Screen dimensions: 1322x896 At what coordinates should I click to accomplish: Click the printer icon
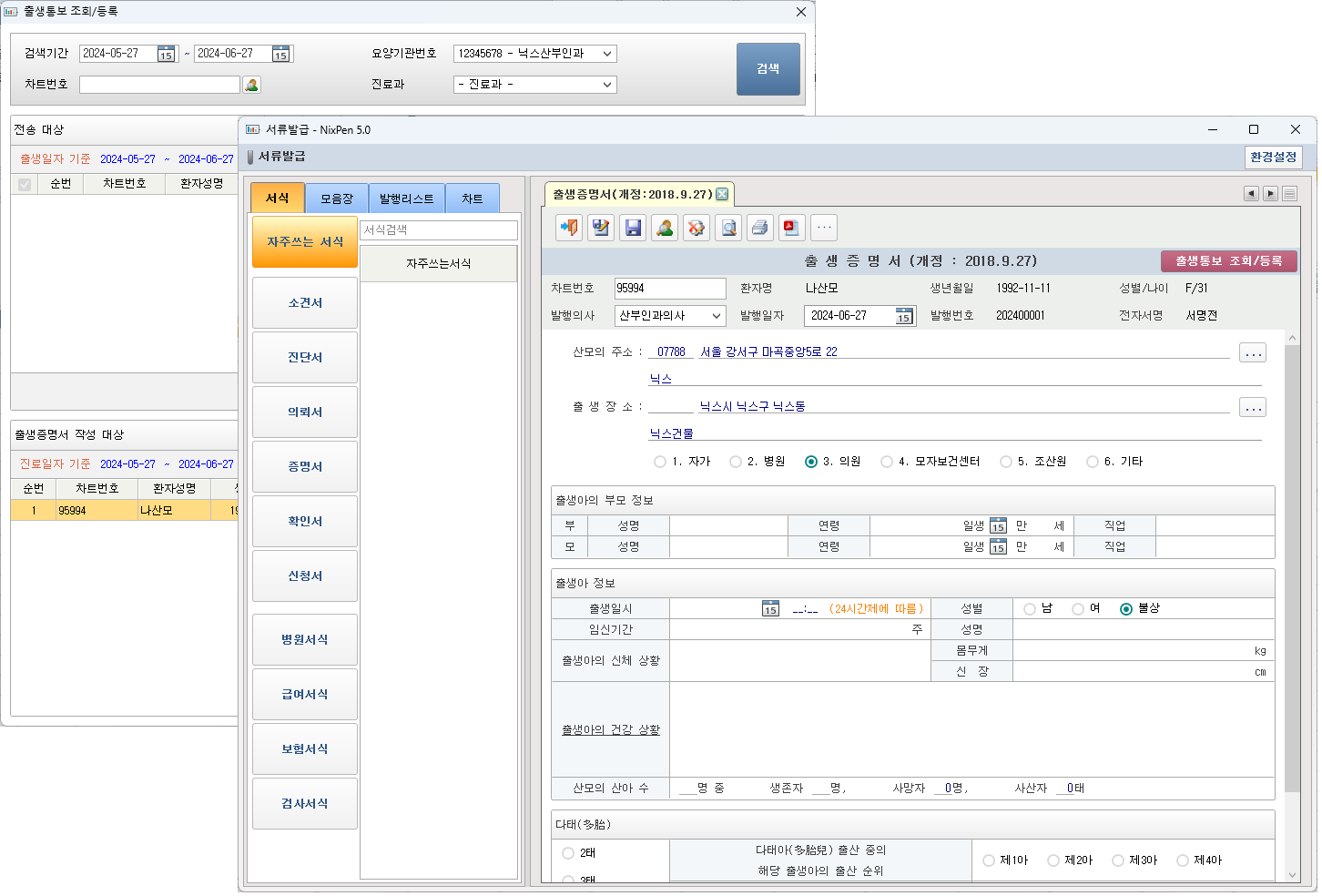pyautogui.click(x=760, y=228)
